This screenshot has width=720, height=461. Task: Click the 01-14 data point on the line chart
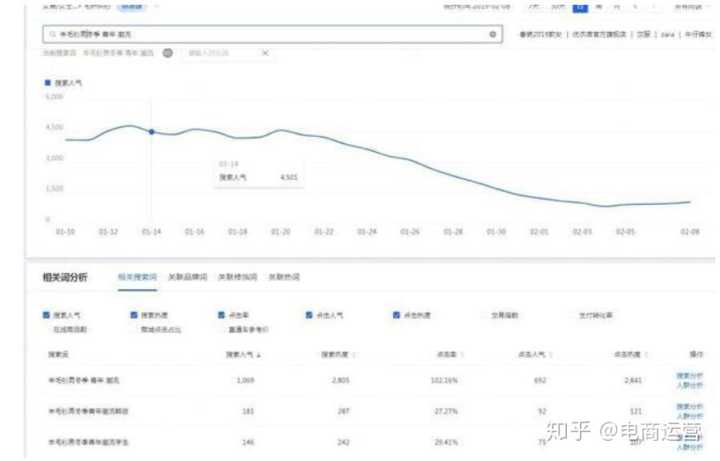coord(152,131)
